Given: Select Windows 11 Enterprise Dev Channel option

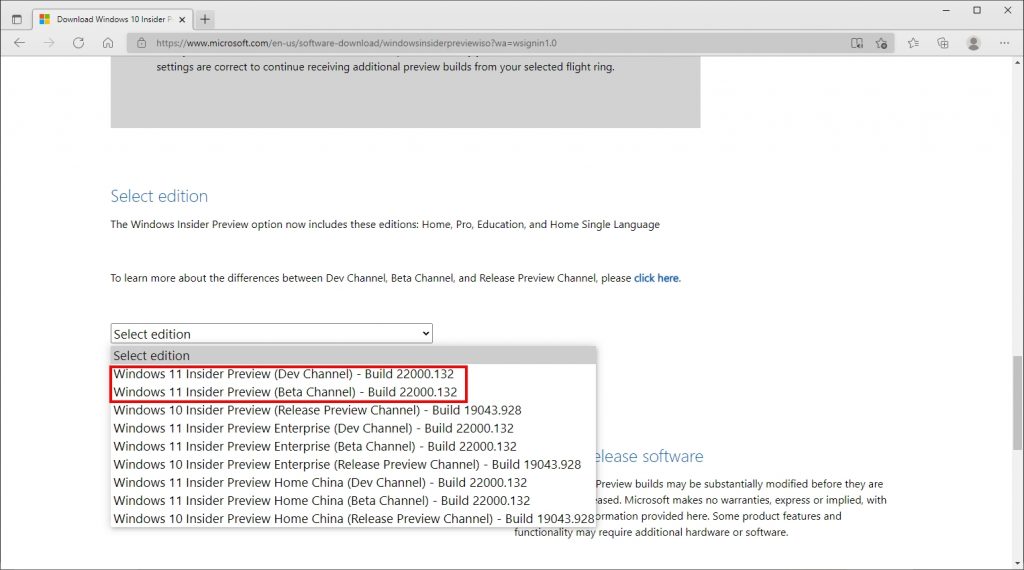Looking at the screenshot, I should 353,428.
